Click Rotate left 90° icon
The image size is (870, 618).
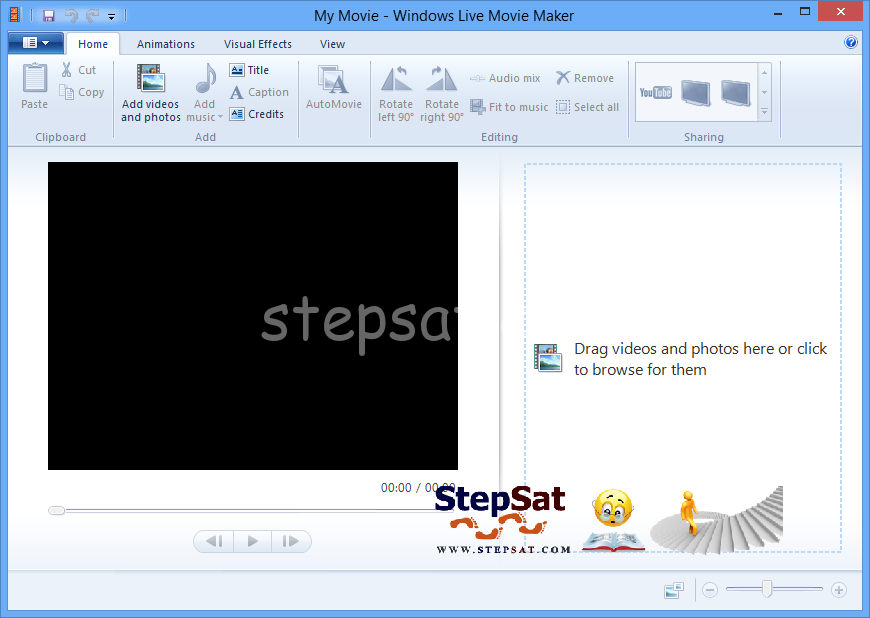(396, 80)
